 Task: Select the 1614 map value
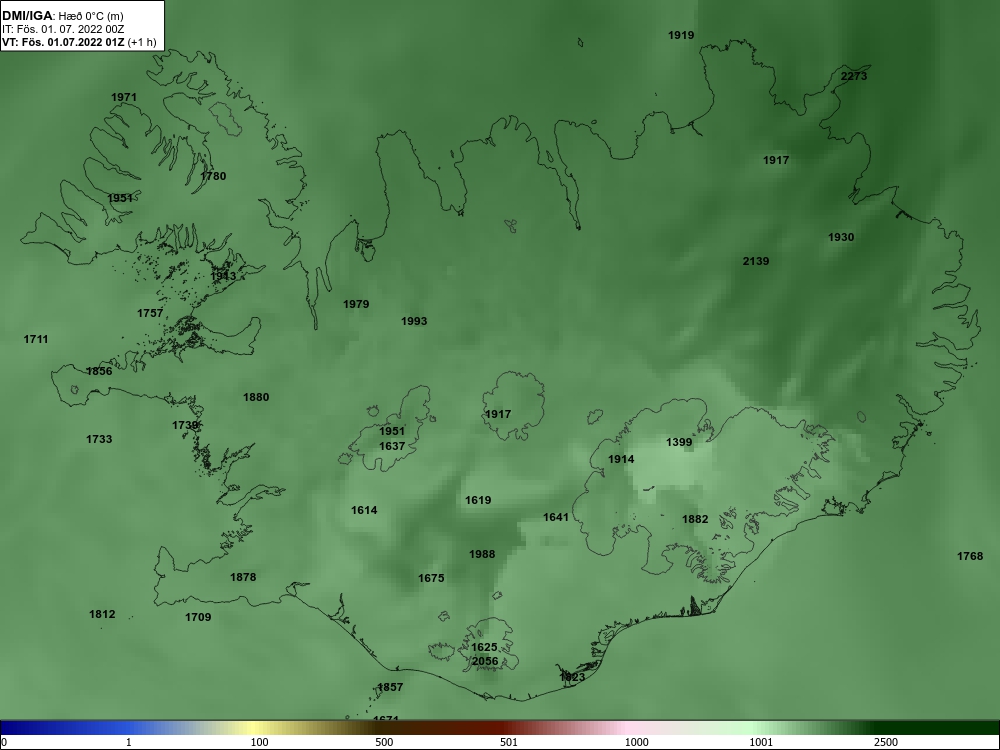click(364, 510)
